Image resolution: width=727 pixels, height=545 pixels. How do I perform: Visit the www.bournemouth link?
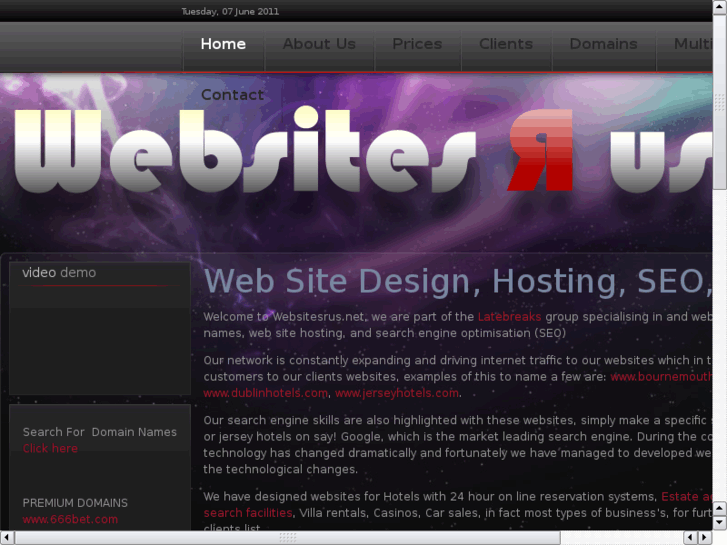(x=661, y=377)
